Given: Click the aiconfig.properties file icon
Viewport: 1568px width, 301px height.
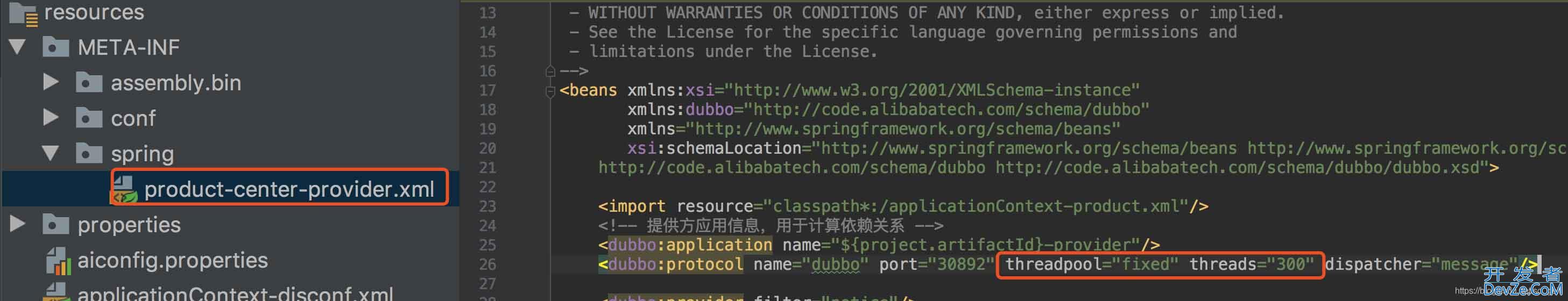Looking at the screenshot, I should point(59,260).
